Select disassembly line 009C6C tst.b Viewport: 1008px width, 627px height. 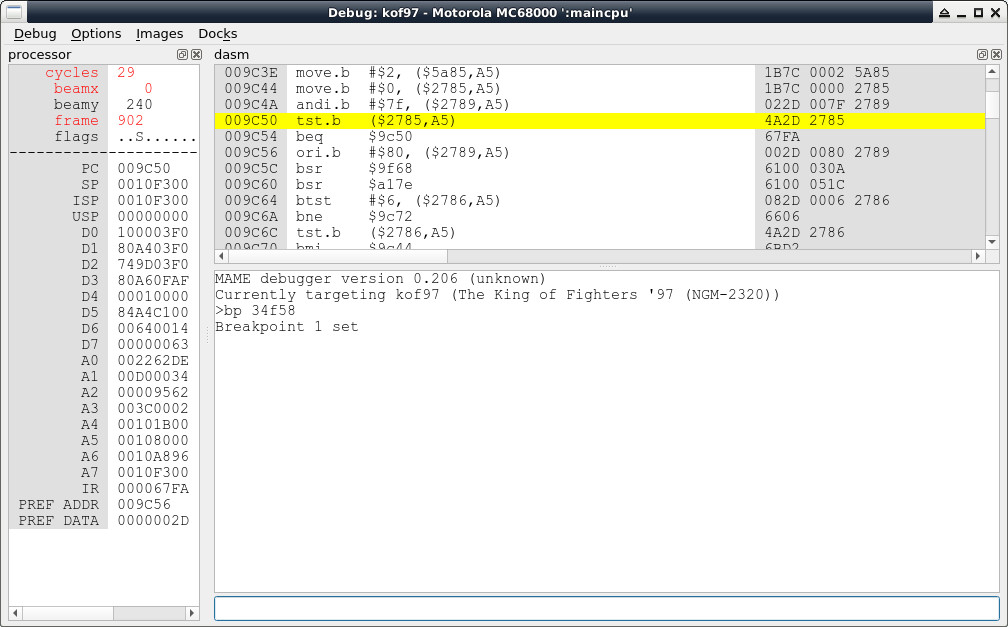click(x=600, y=233)
